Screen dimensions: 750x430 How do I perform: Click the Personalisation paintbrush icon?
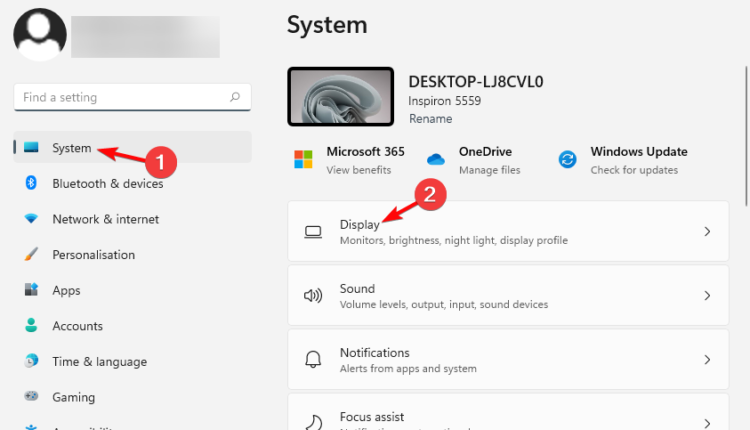point(31,255)
